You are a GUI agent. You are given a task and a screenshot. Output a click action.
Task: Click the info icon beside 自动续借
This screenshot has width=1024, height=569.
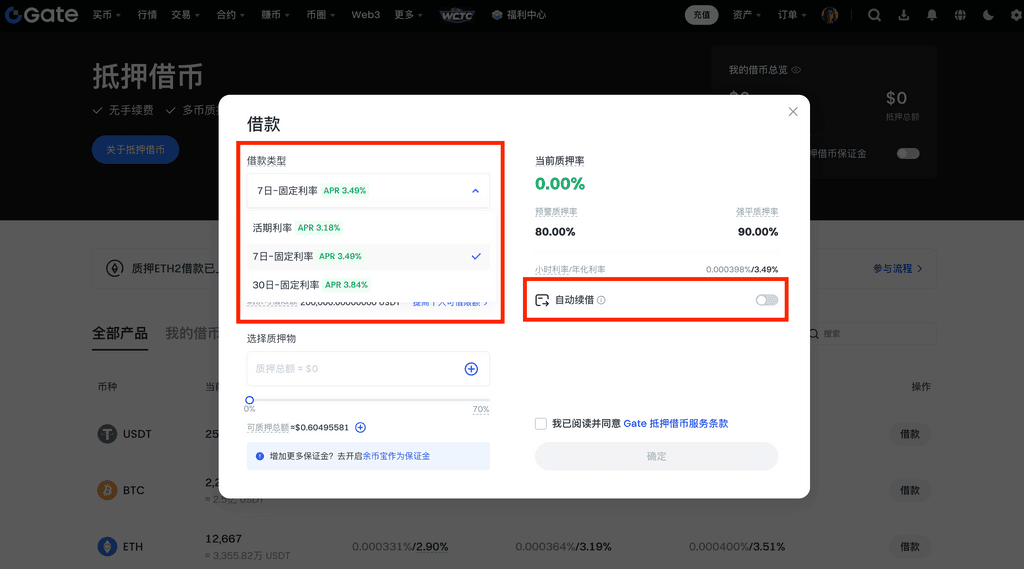point(601,300)
